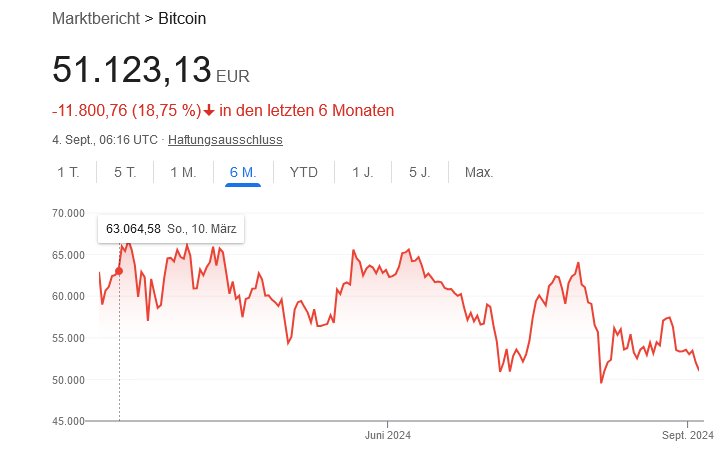Click the Juni 2024 axis label
Viewport: 724px width, 453px height.
(x=388, y=435)
